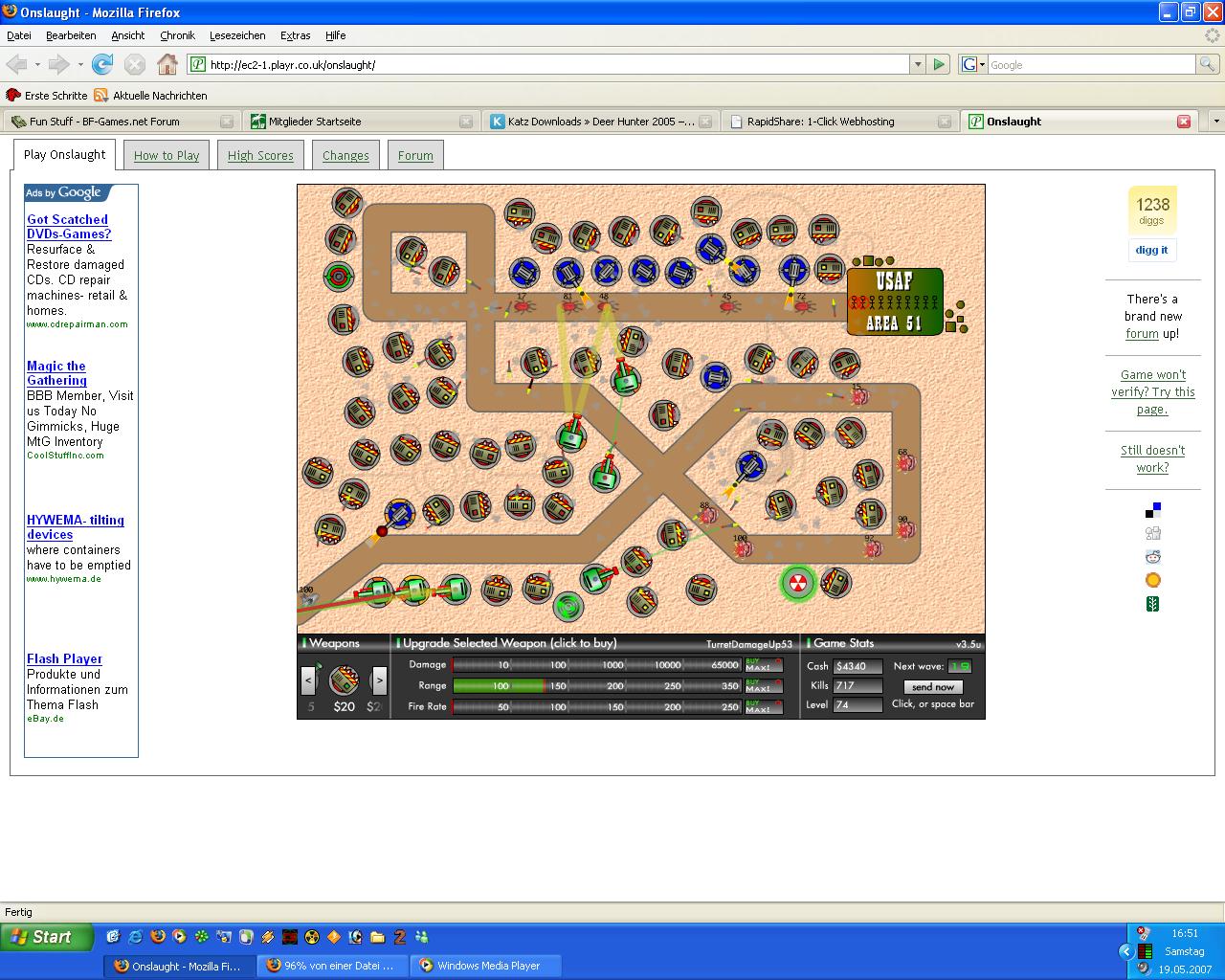
Task: Open the Got Scatched DVDs-Games ad link
Action: 69,227
